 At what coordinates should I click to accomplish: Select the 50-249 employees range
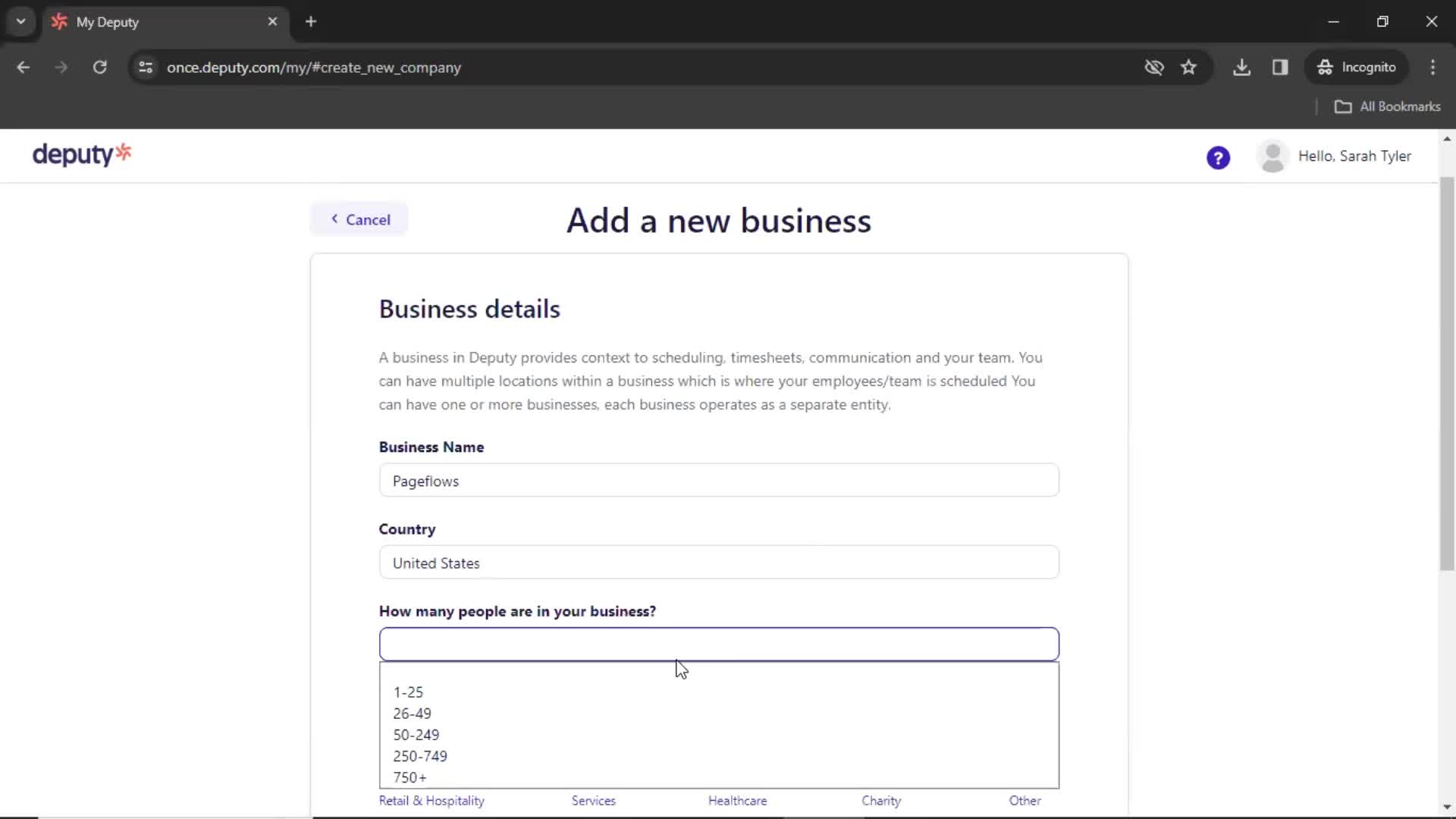point(416,735)
